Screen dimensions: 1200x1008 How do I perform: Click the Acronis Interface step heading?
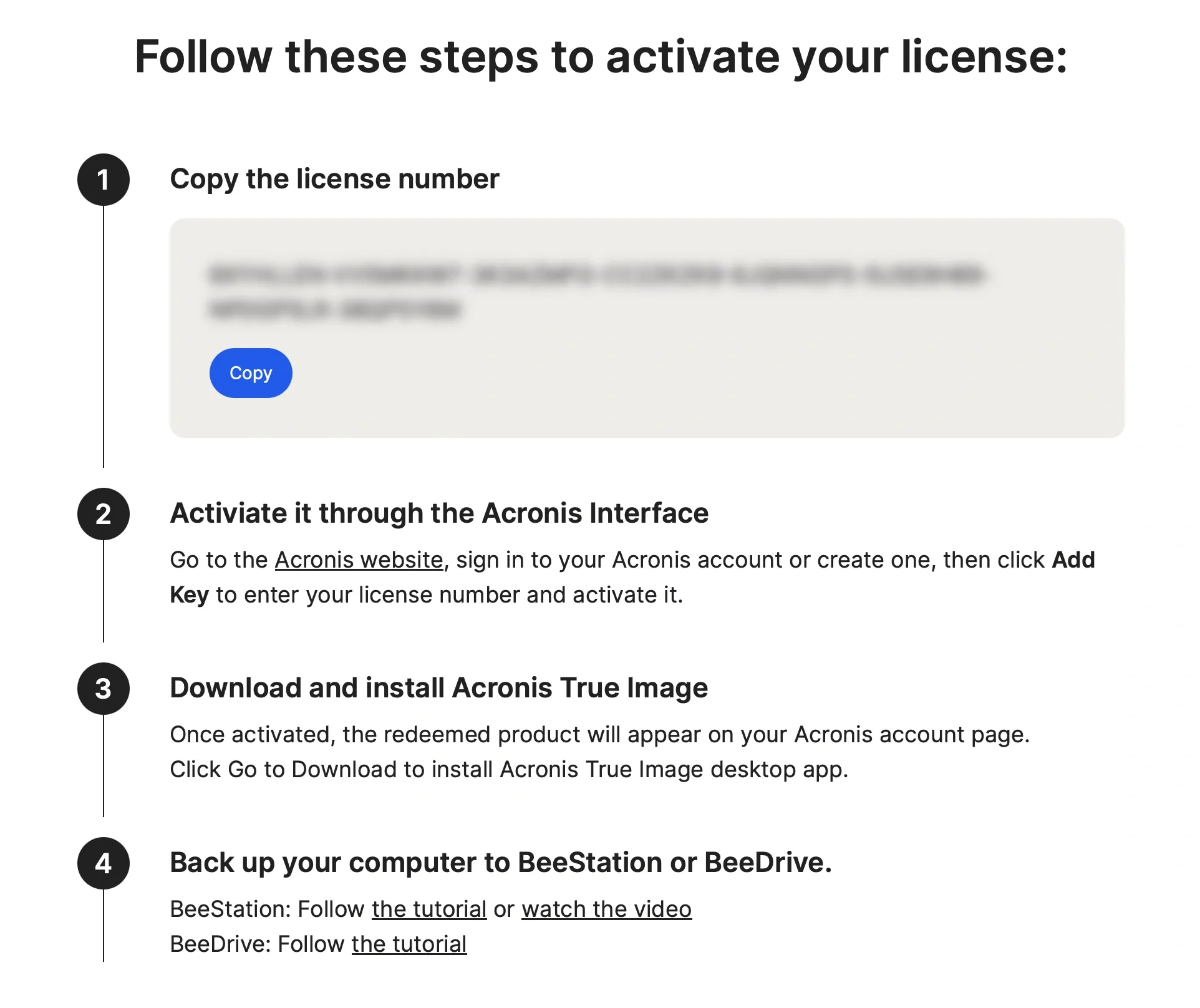pyautogui.click(x=439, y=513)
